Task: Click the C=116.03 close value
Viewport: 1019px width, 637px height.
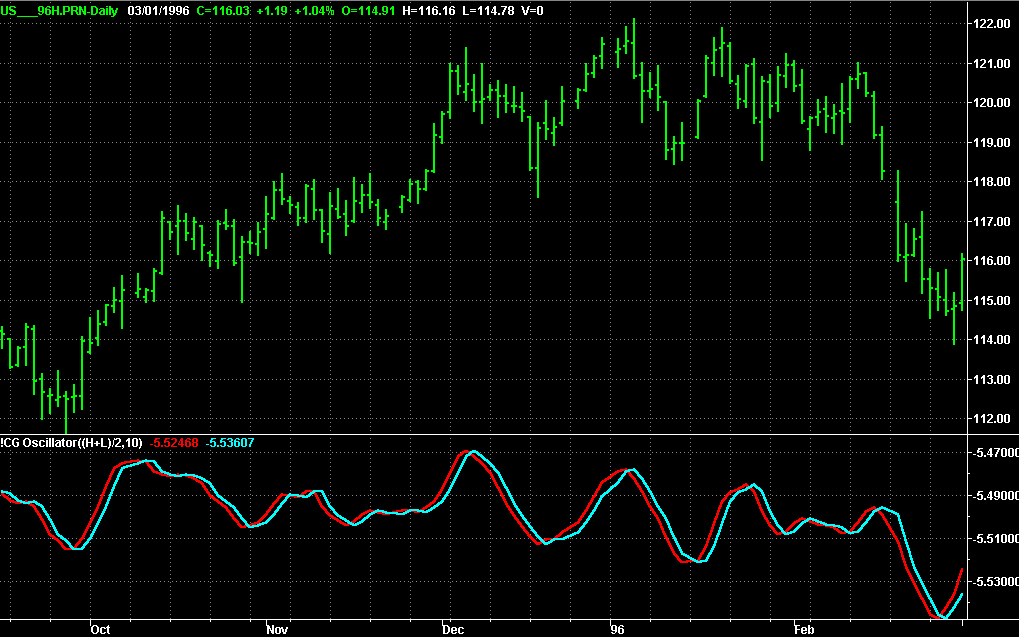Action: pyautogui.click(x=223, y=10)
